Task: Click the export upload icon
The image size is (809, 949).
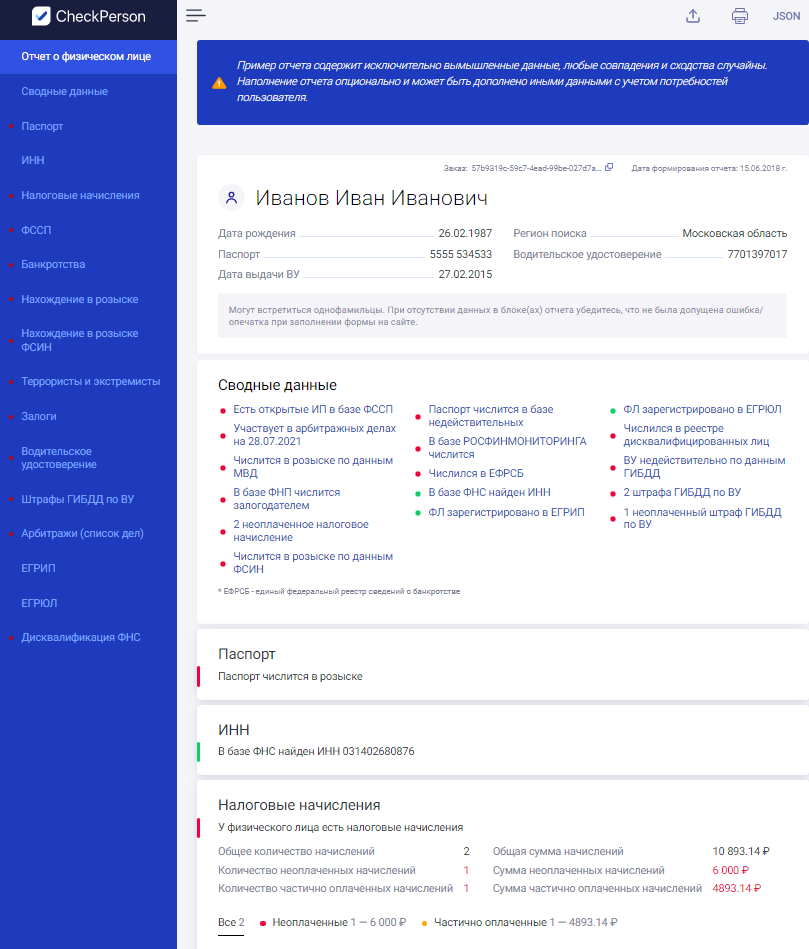Action: click(x=693, y=16)
